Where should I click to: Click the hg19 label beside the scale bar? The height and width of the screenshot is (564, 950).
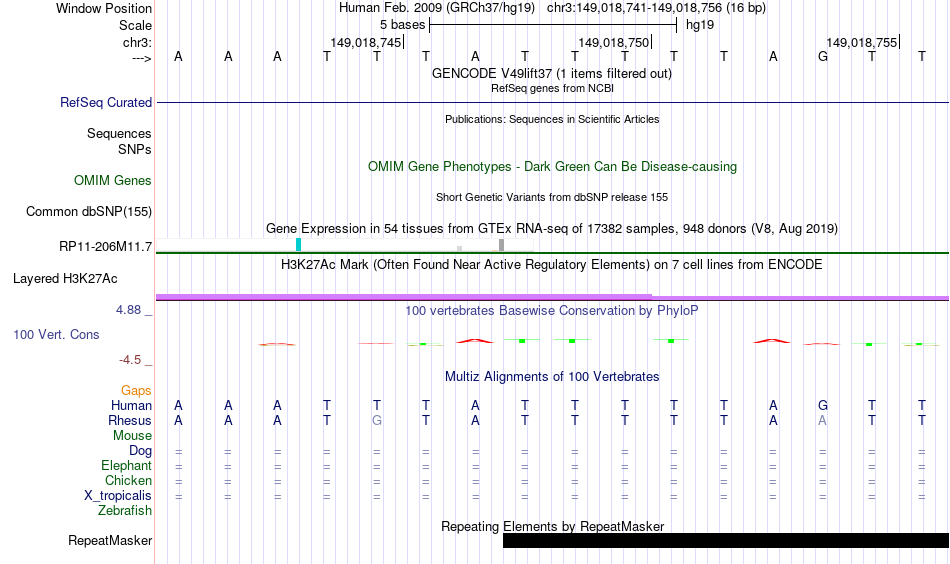click(700, 25)
